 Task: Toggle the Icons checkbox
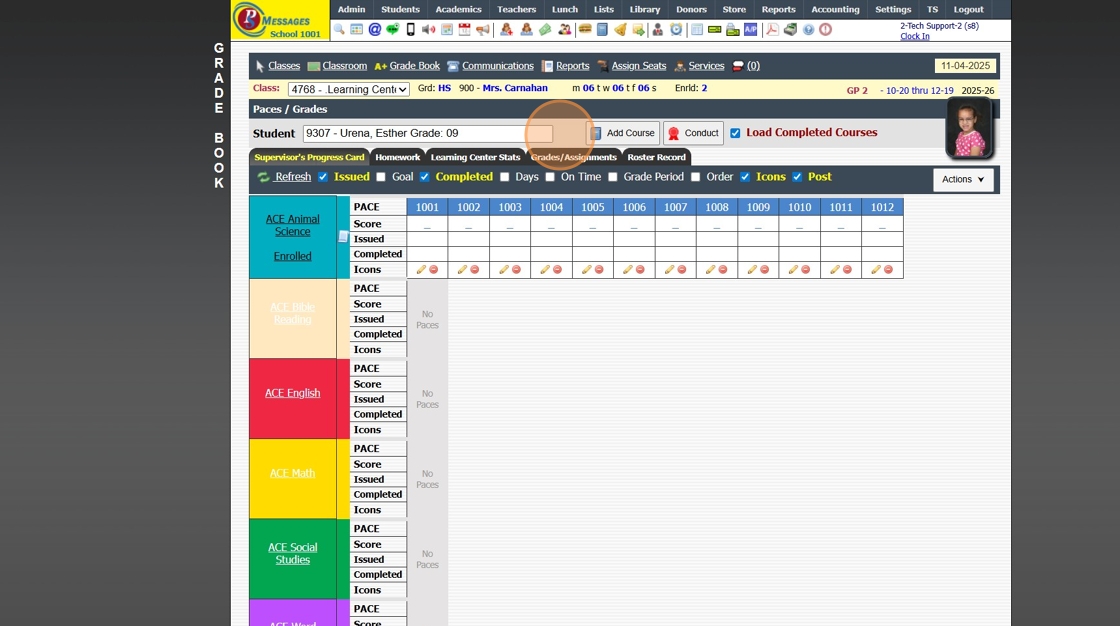point(745,177)
